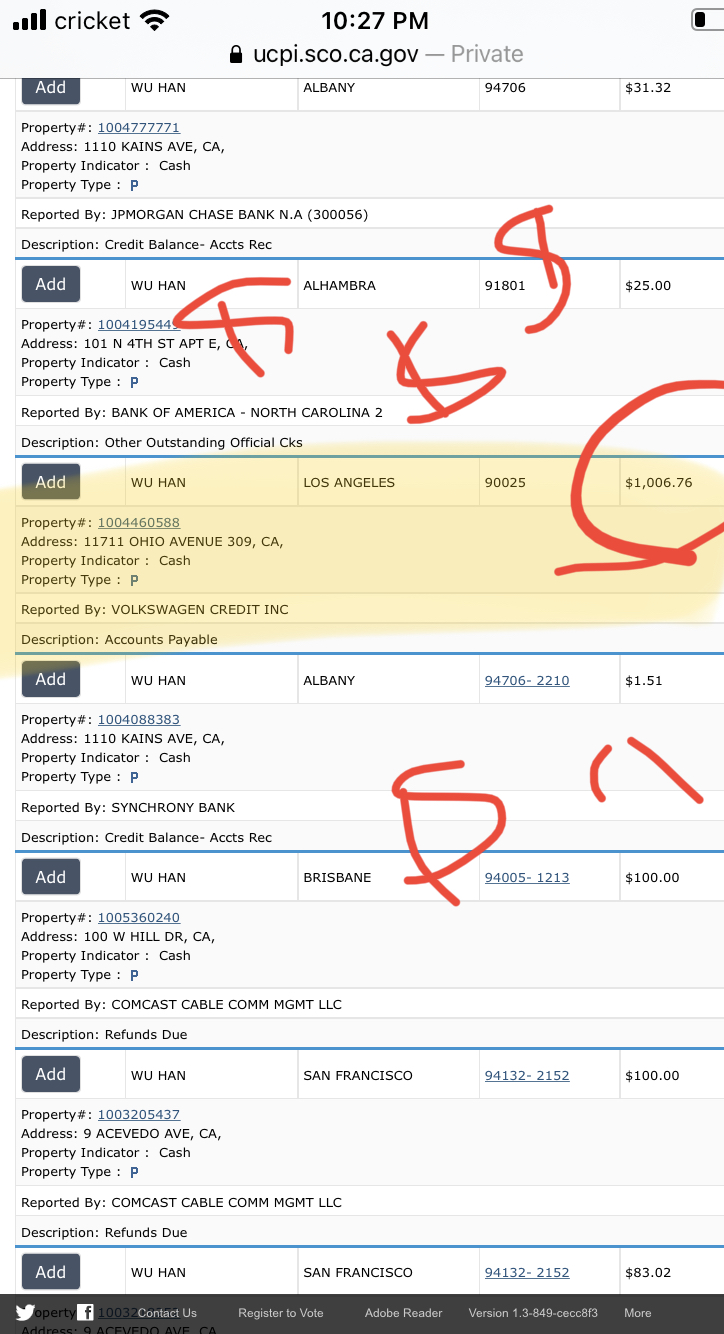The width and height of the screenshot is (724, 1334).
Task: Add the BRISBANE $100.00 property
Action: click(51, 877)
